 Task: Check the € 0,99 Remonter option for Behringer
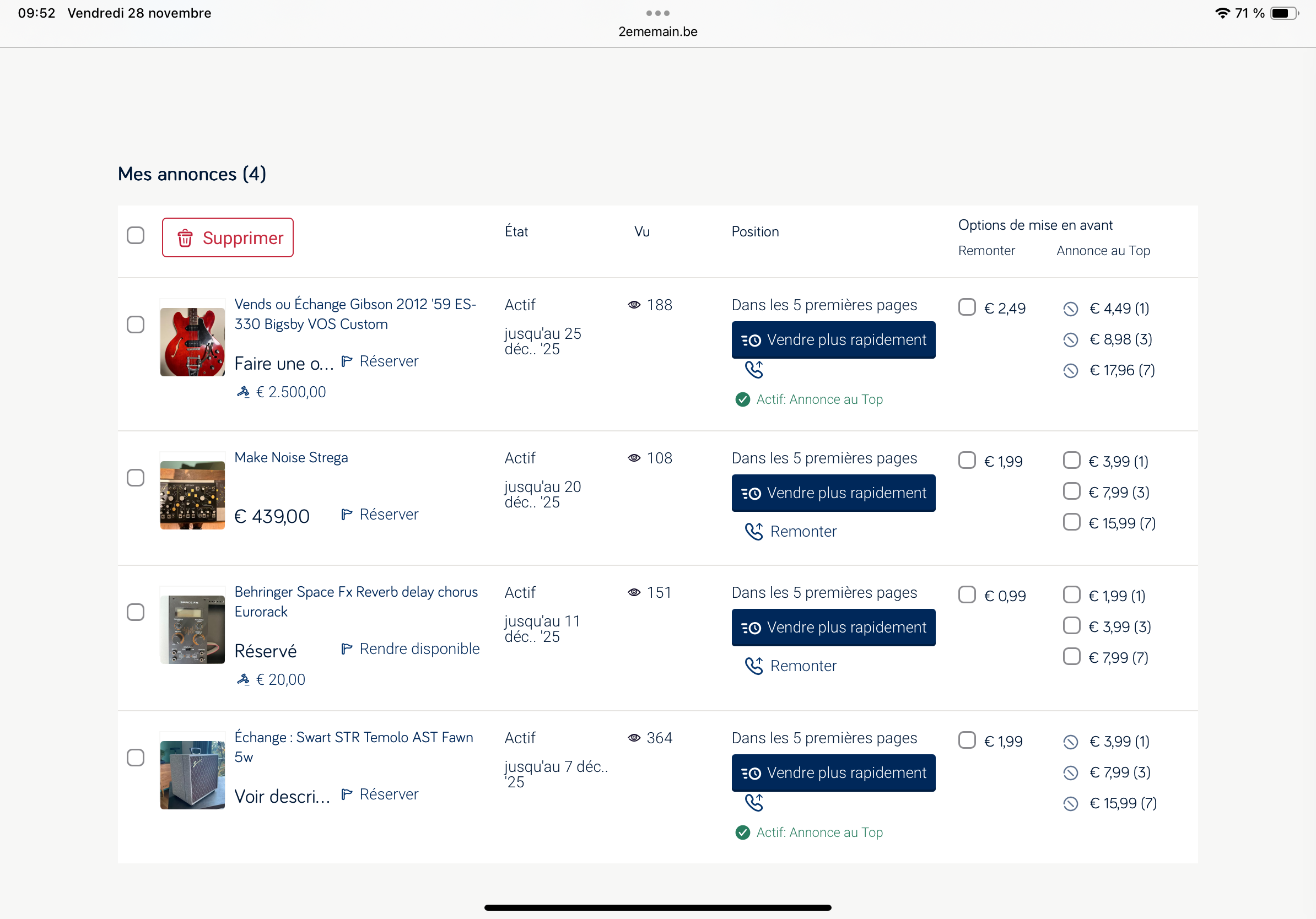967,594
